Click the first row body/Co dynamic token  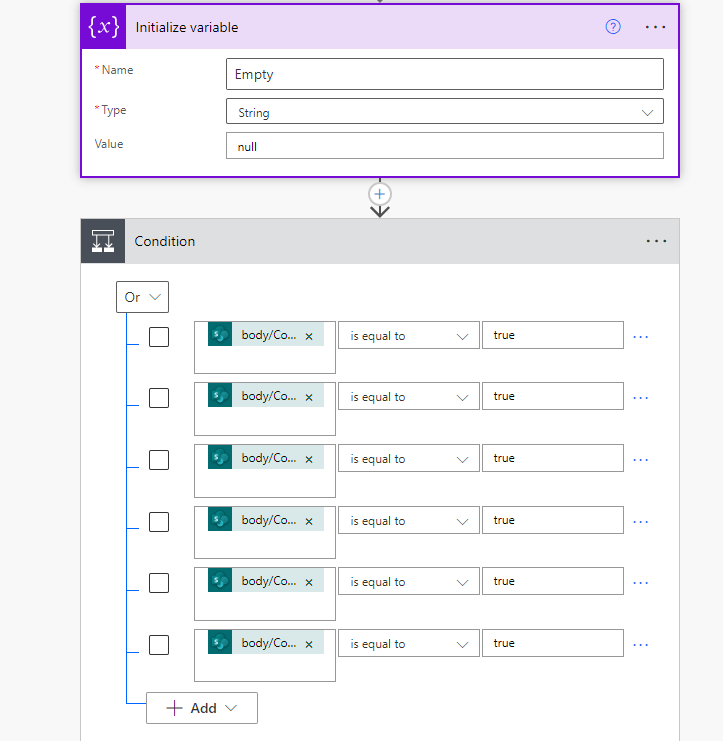(x=268, y=335)
